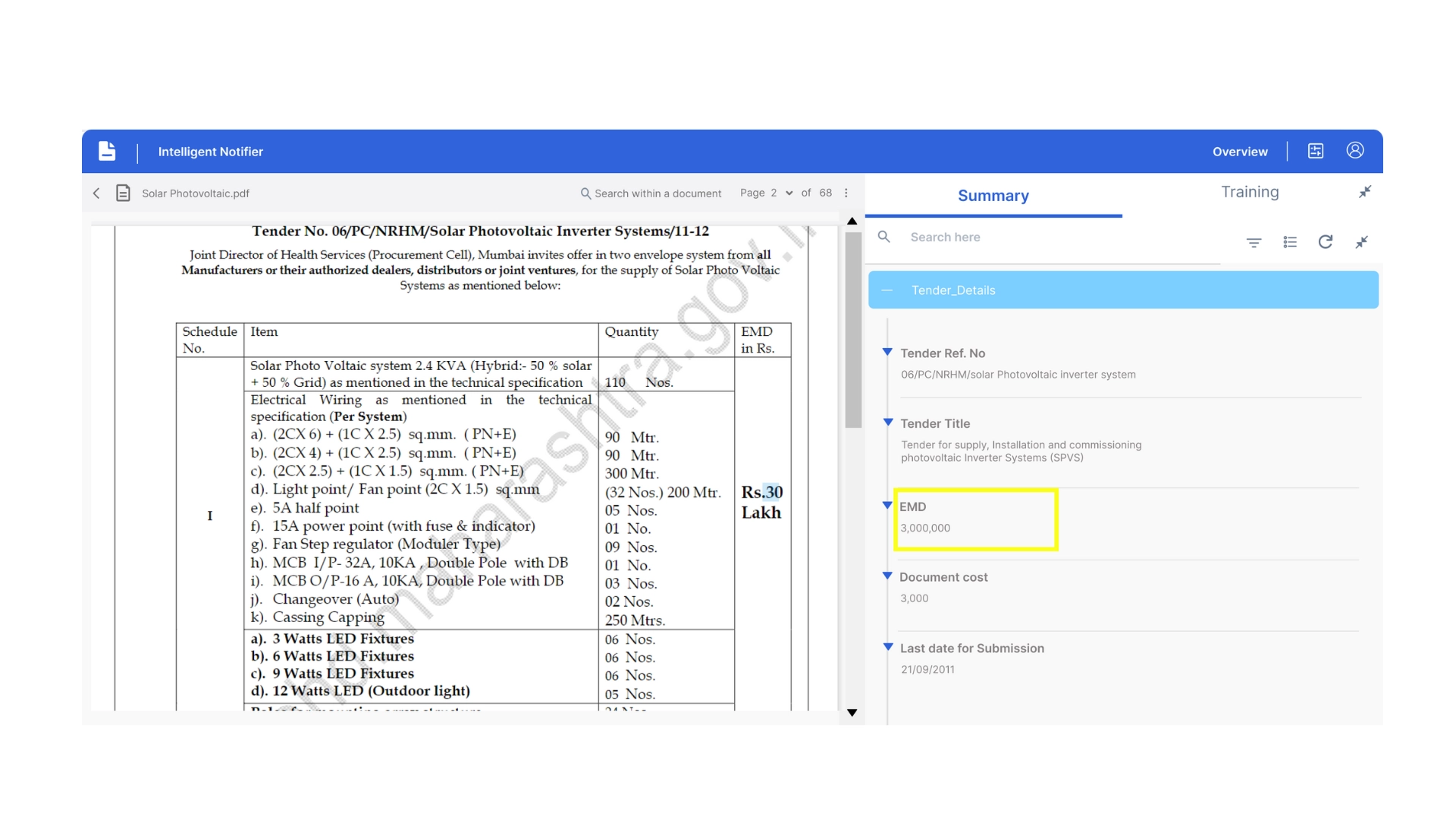Screen dimensions: 1456x819
Task: Click the document scrollbar down arrow
Action: point(852,713)
